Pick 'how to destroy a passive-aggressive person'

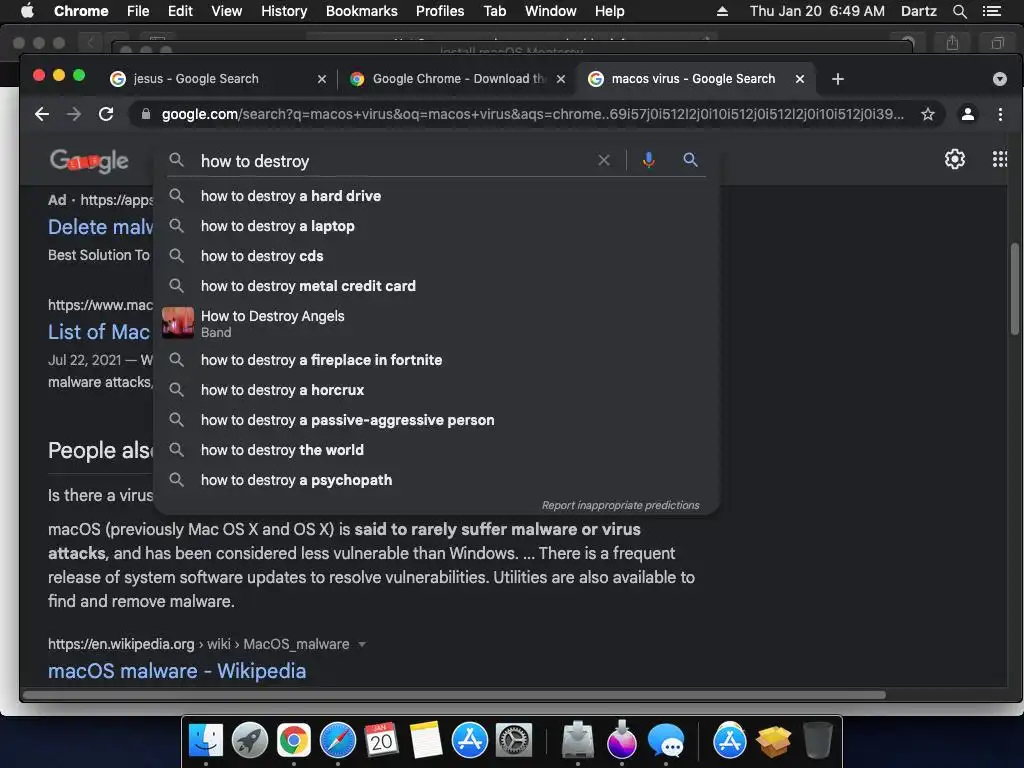(x=436, y=420)
